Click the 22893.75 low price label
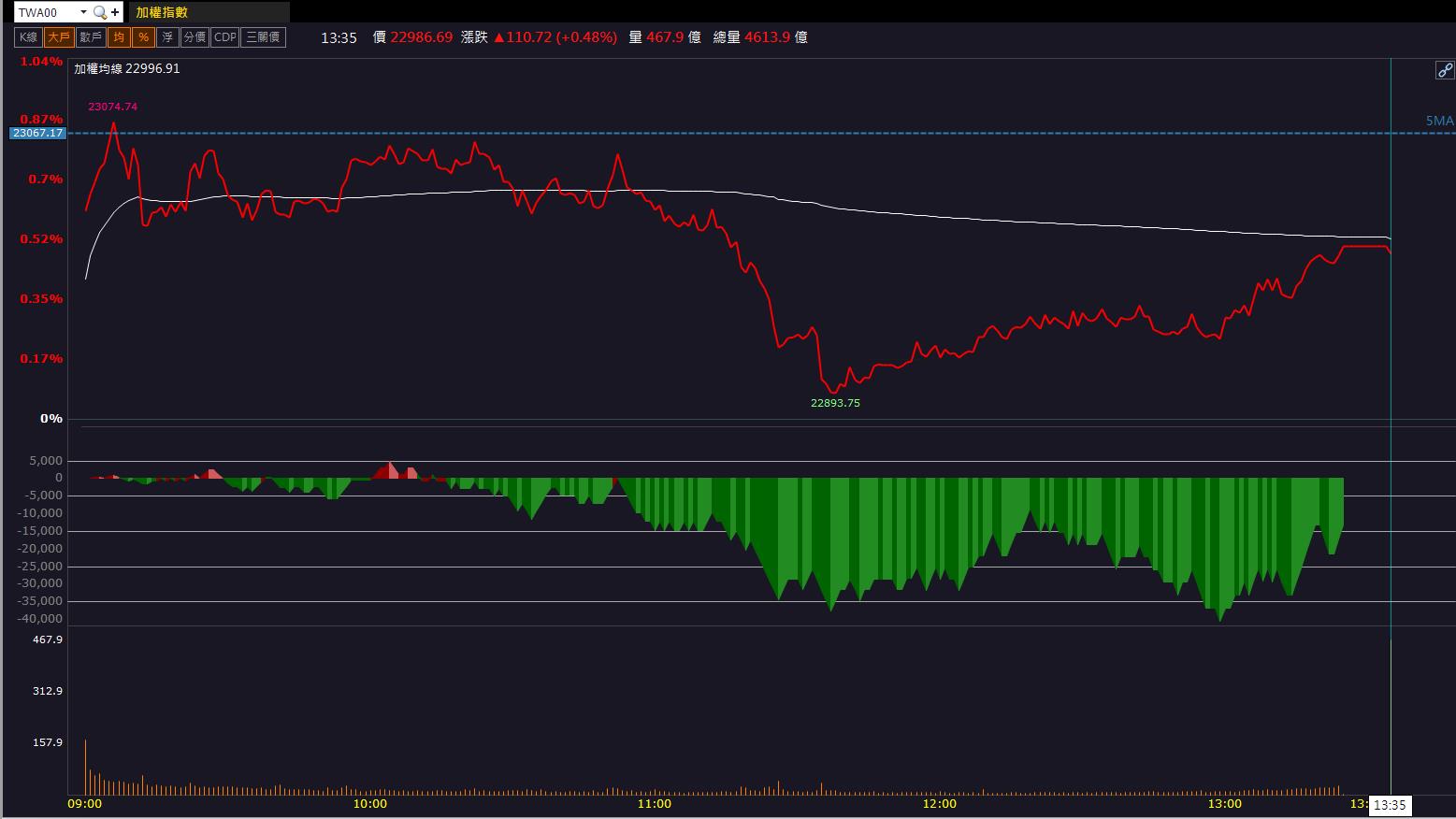 (835, 403)
